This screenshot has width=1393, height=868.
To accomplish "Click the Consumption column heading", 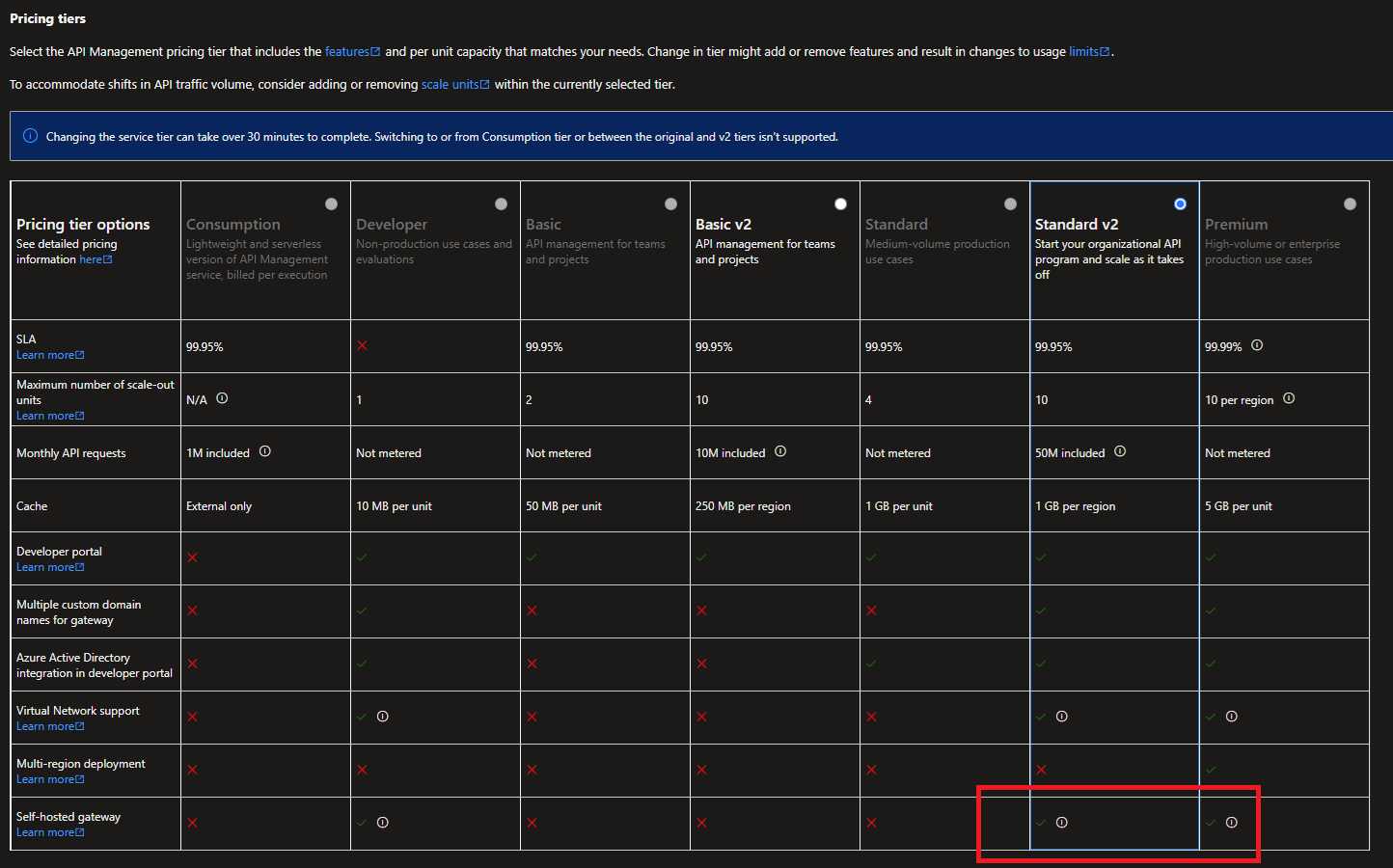I will point(233,224).
